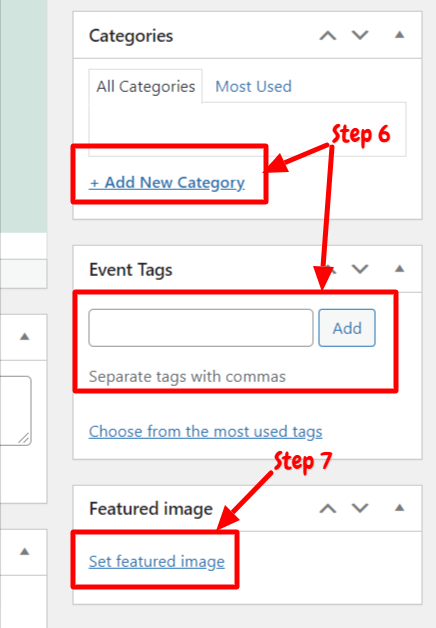
Task: Click the Set featured image link
Action: click(157, 562)
